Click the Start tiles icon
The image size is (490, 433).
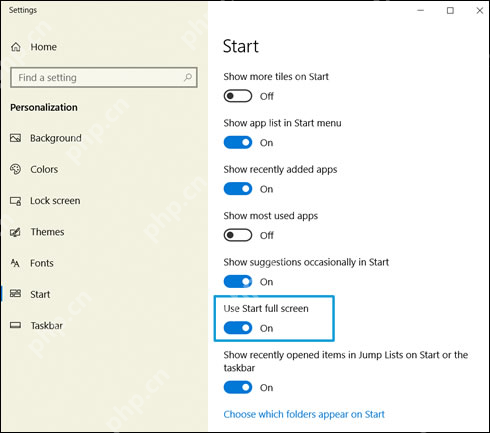[15, 294]
